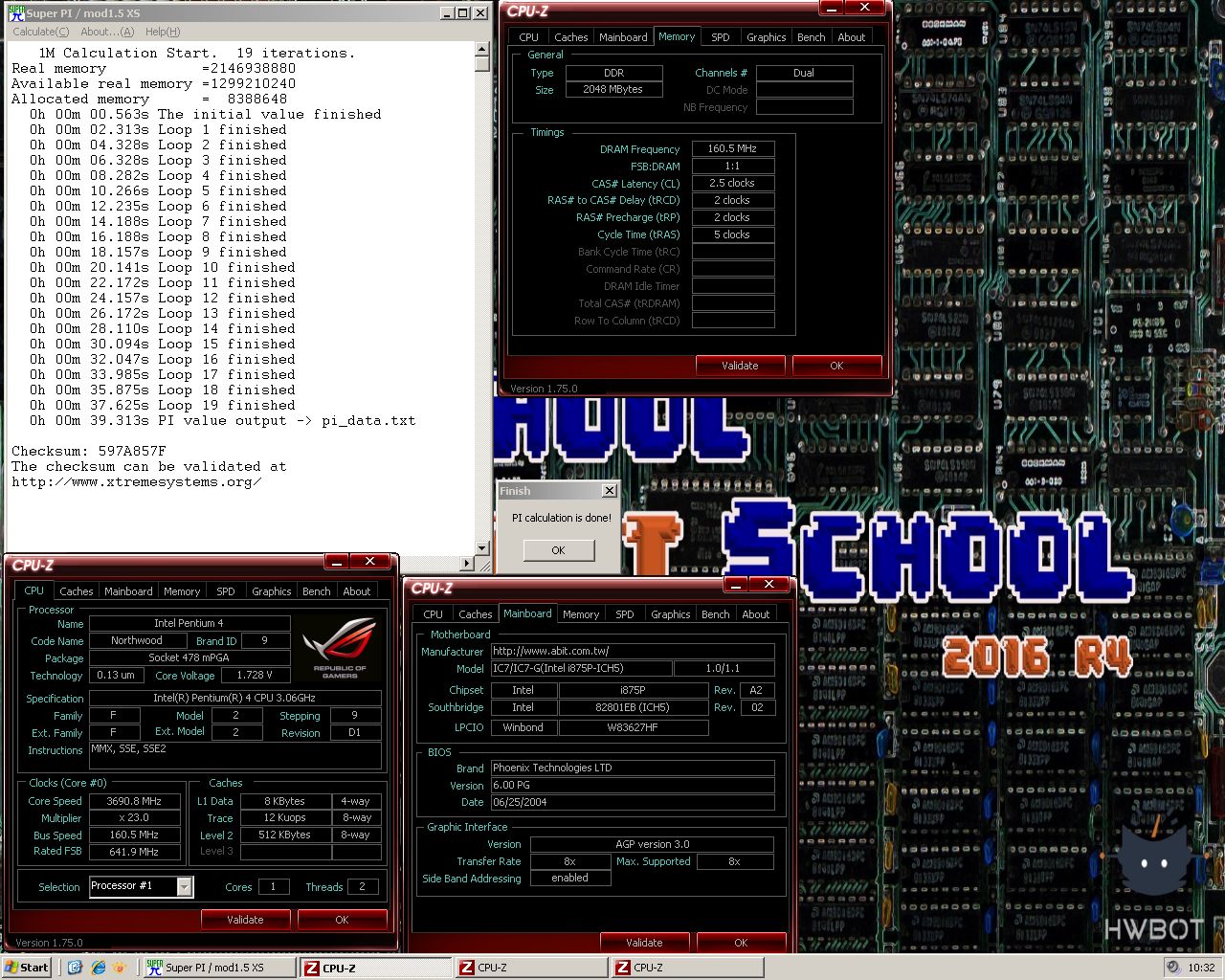Screen dimensions: 1225x980
Task: Open the Calculate menu in Super PI
Action: pyautogui.click(x=40, y=32)
